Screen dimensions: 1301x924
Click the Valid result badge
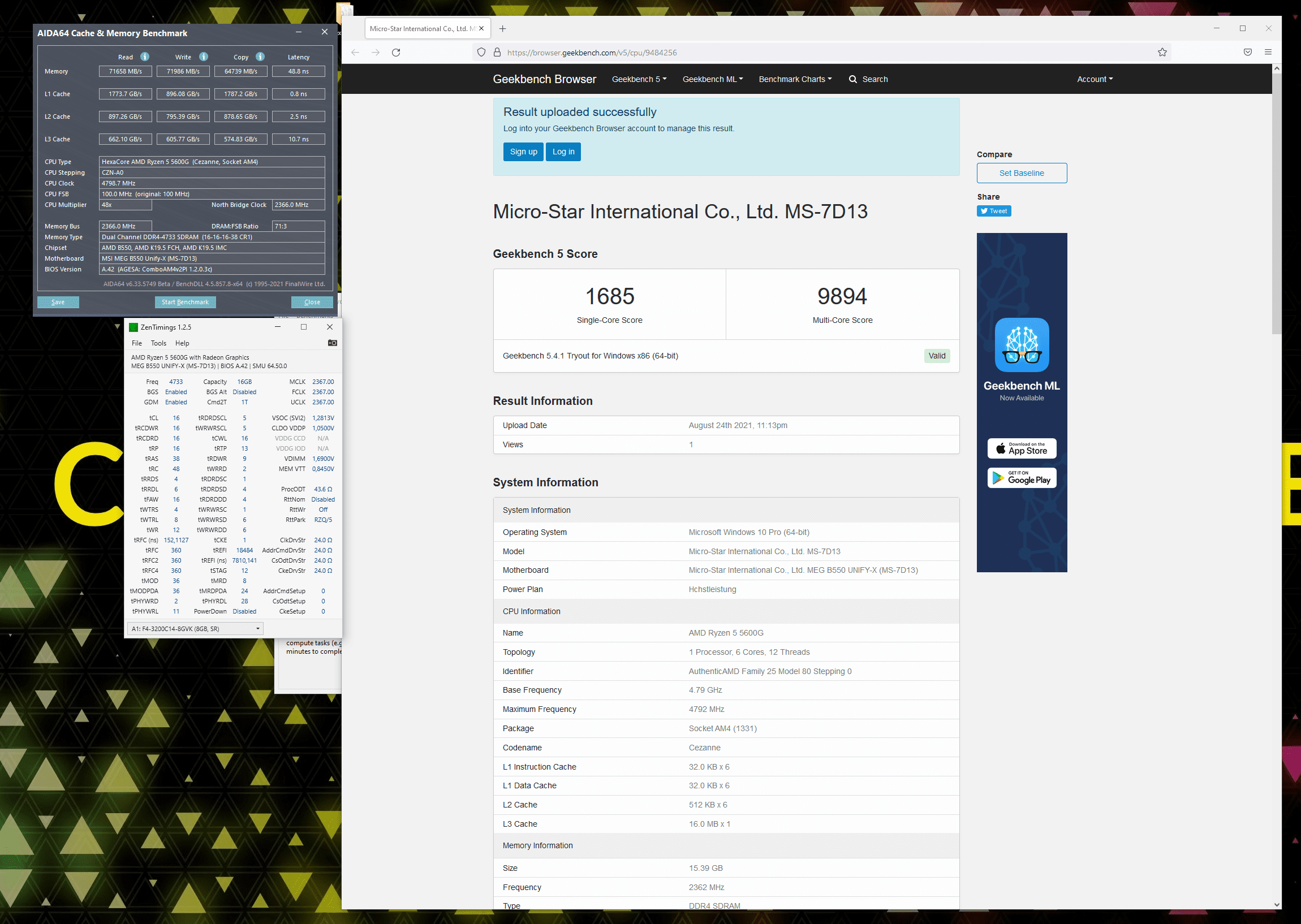[936, 356]
